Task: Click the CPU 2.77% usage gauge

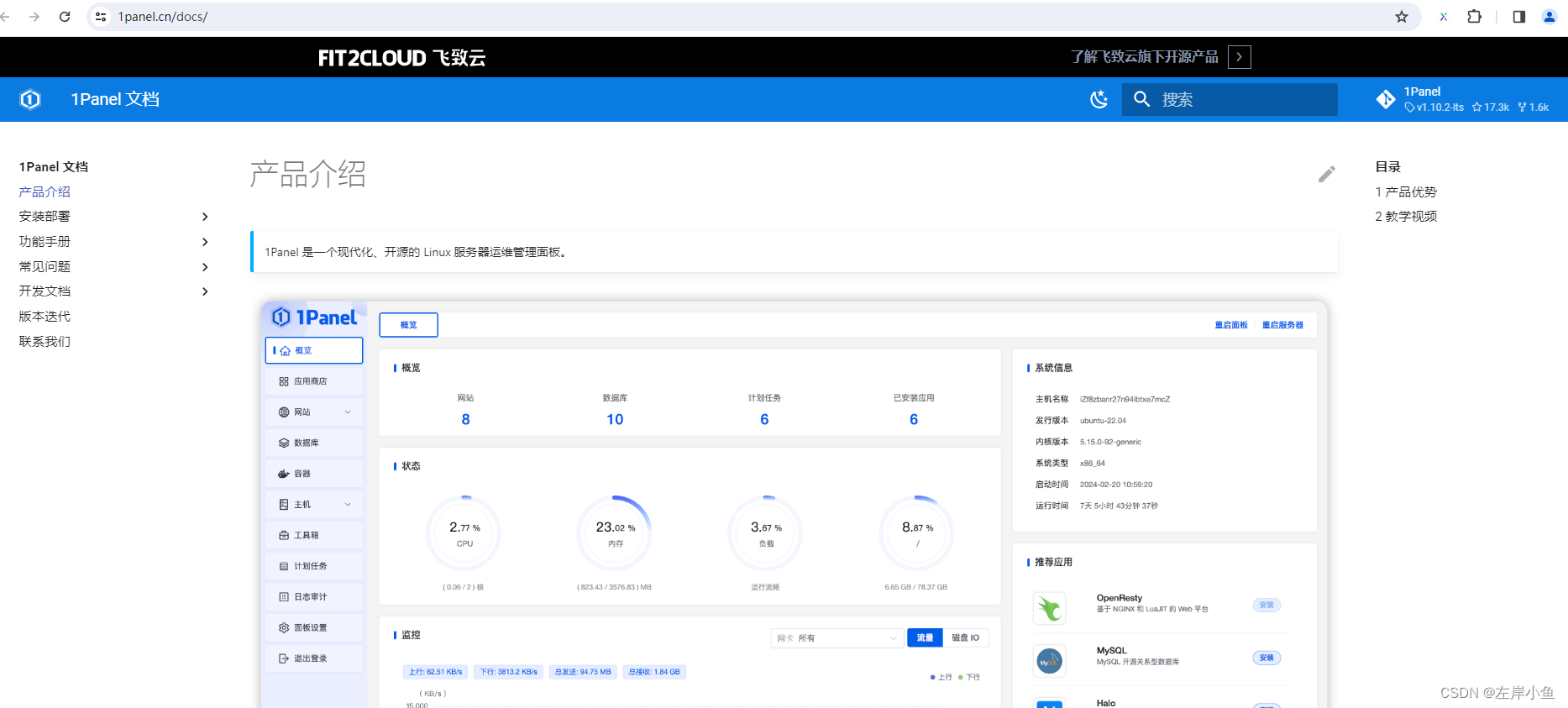Action: (464, 534)
